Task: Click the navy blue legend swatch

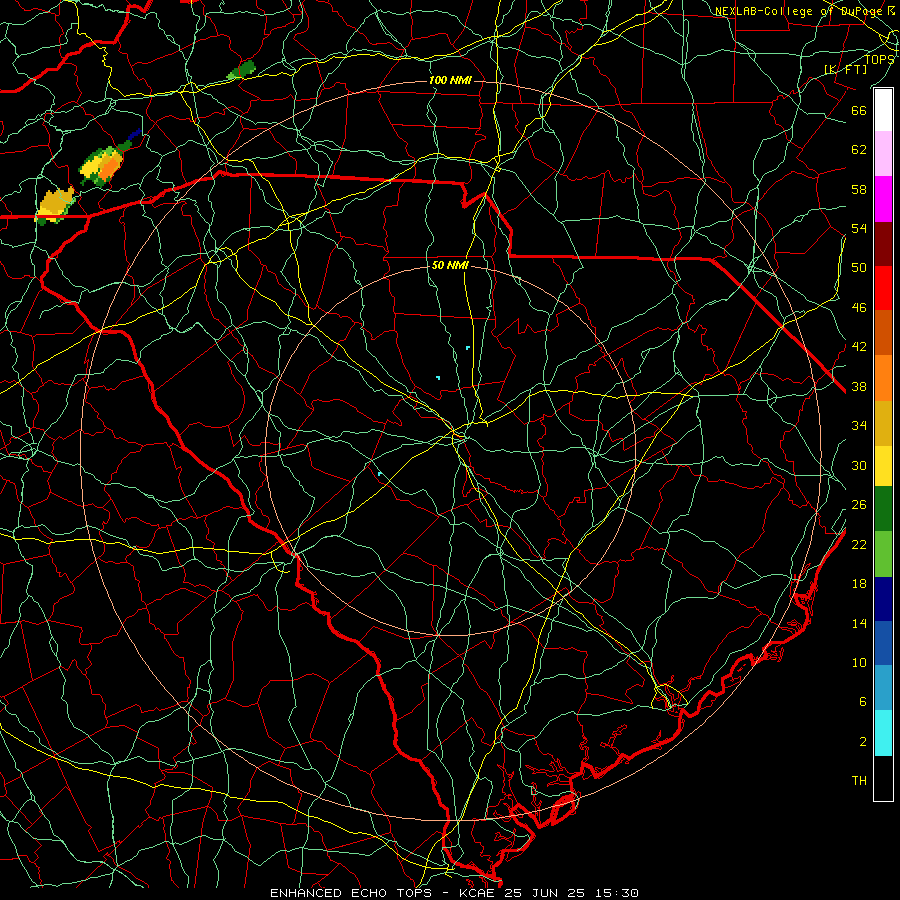Action: [x=883, y=599]
